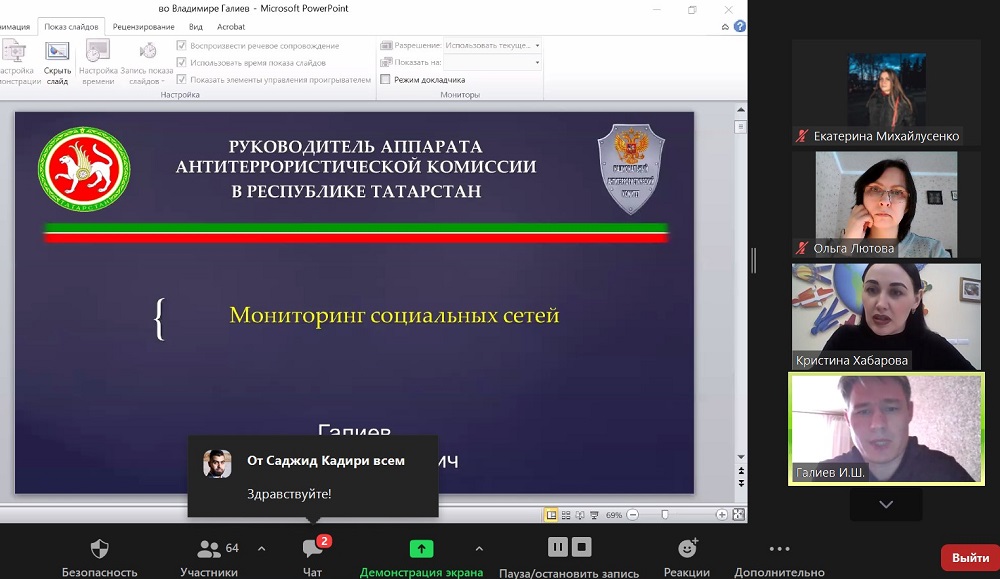This screenshot has height=579, width=1000.
Task: Open the Участники participants list
Action: 209,549
